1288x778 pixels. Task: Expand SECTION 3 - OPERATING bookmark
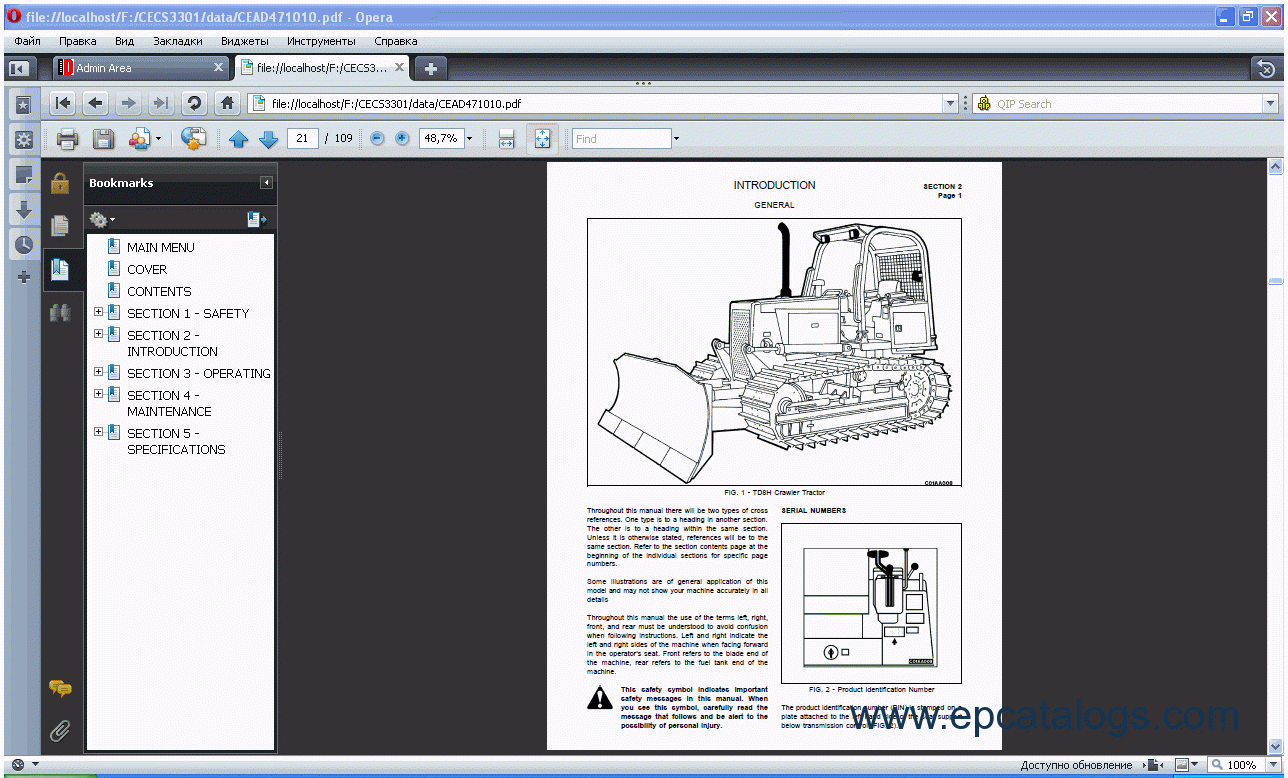click(x=98, y=372)
